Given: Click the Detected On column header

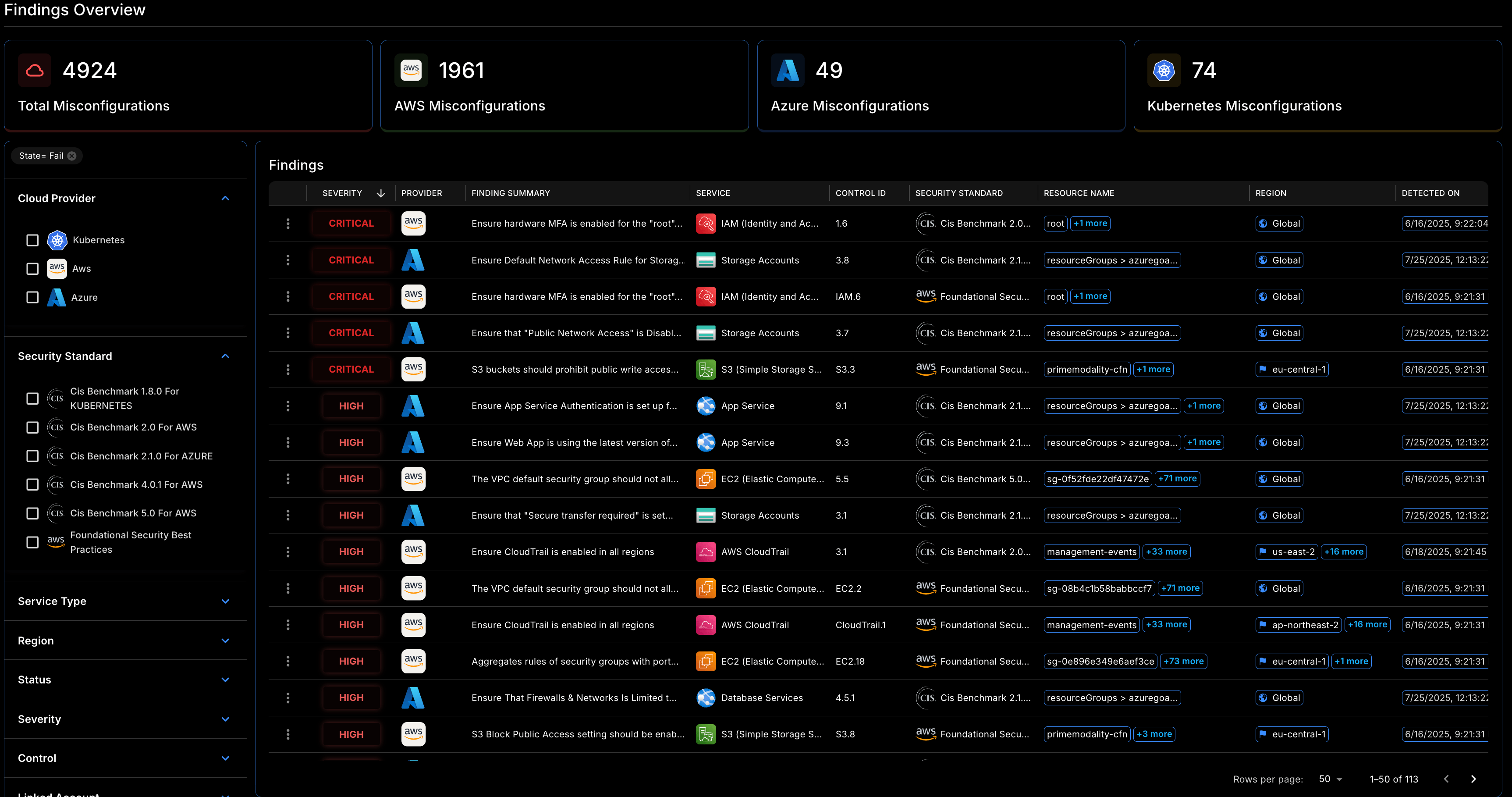Looking at the screenshot, I should pyautogui.click(x=1430, y=193).
